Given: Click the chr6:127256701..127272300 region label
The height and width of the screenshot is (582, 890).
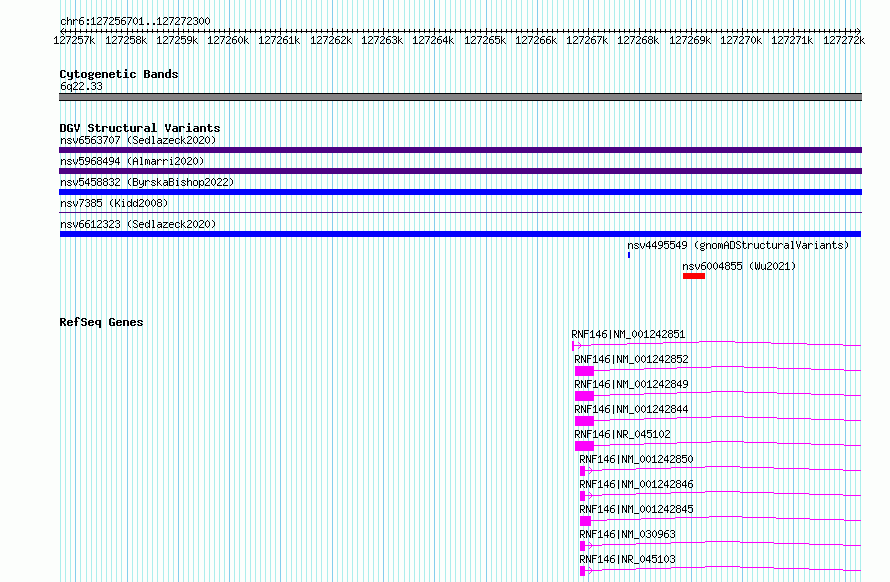Looking at the screenshot, I should pyautogui.click(x=135, y=21).
